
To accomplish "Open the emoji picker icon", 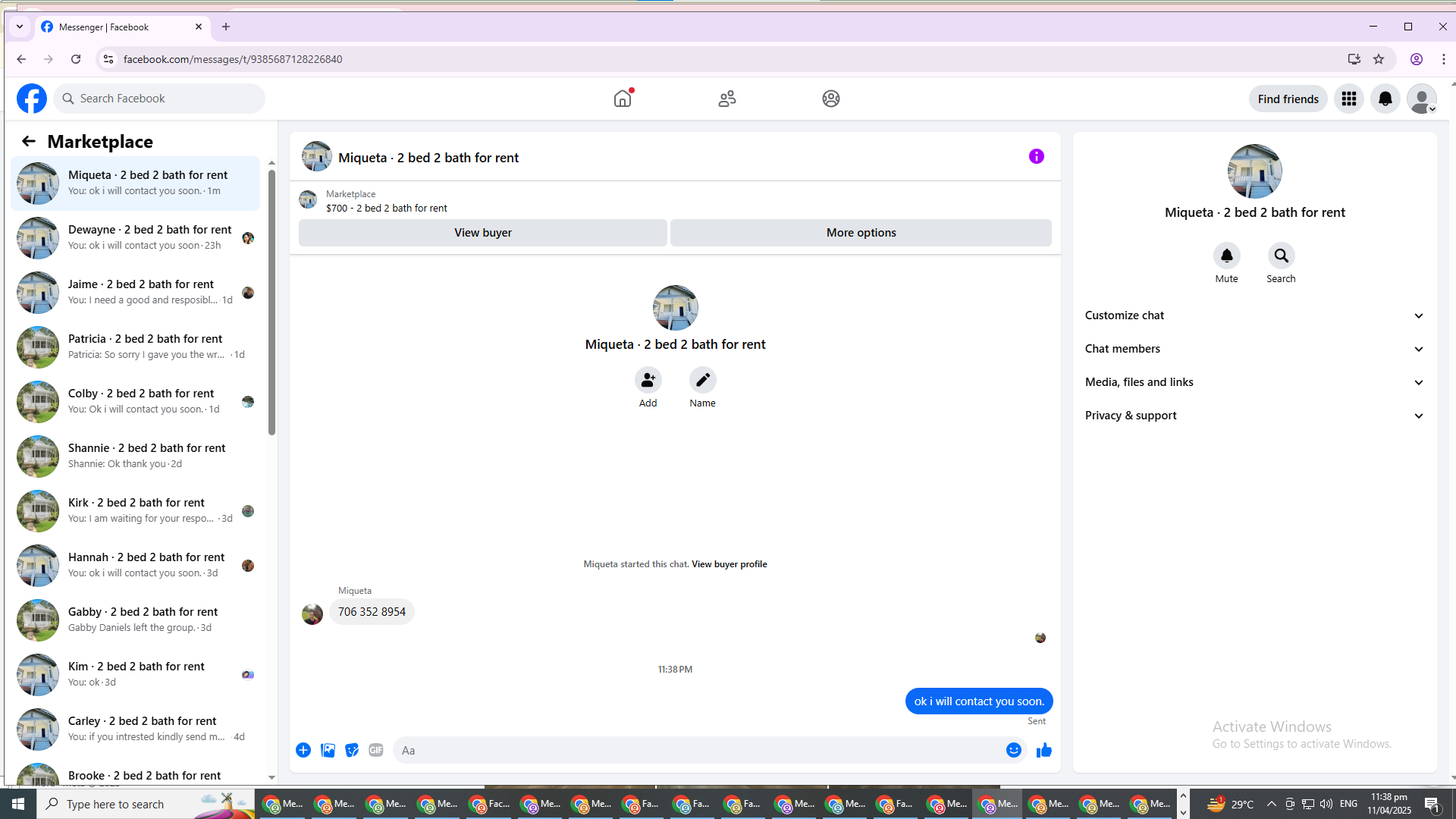I will (1014, 750).
